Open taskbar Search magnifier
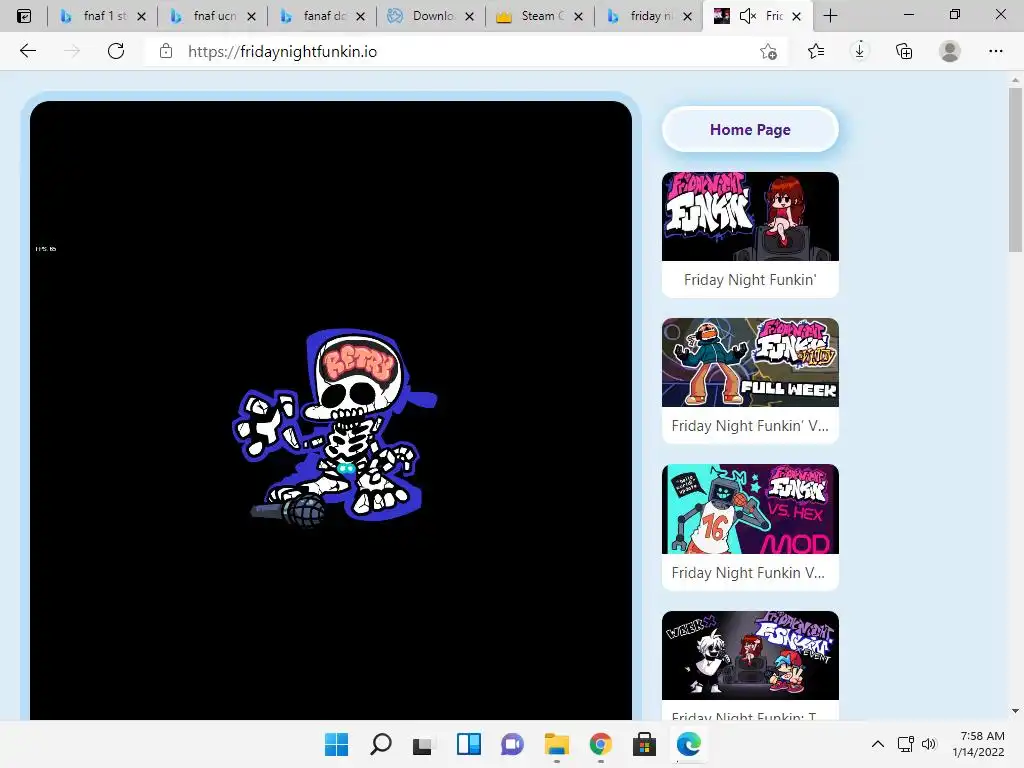 point(381,744)
